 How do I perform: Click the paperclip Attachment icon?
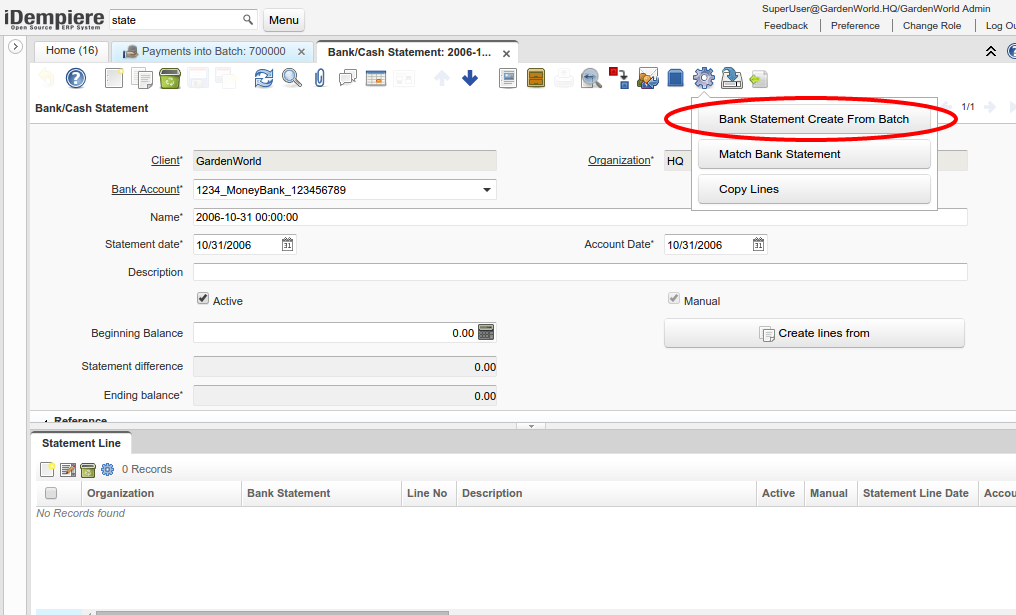(320, 78)
